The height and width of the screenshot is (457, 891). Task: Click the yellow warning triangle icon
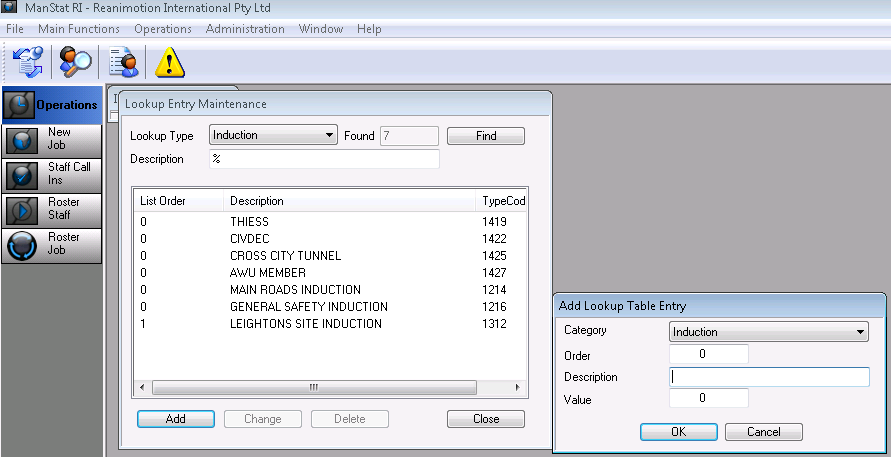[x=170, y=62]
